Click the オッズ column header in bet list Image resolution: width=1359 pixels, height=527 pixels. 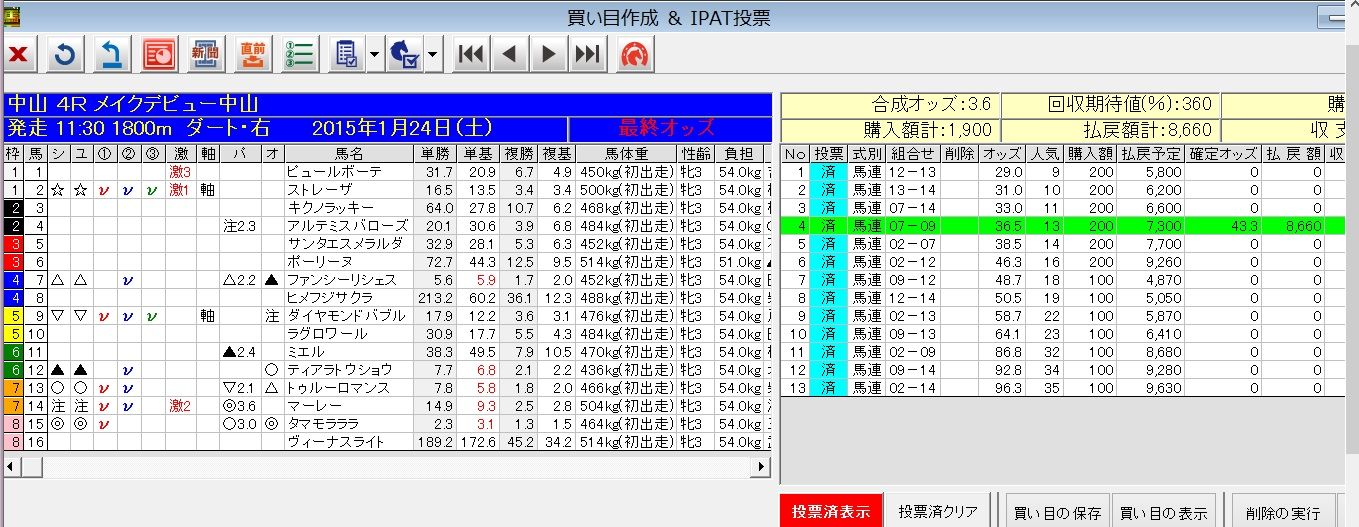pos(1001,154)
